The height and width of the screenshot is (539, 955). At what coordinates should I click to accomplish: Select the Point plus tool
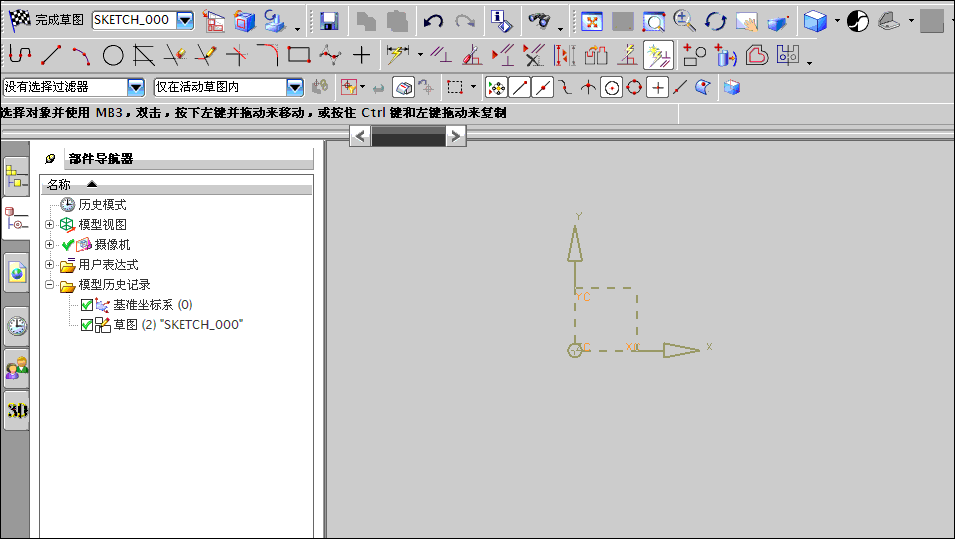362,55
